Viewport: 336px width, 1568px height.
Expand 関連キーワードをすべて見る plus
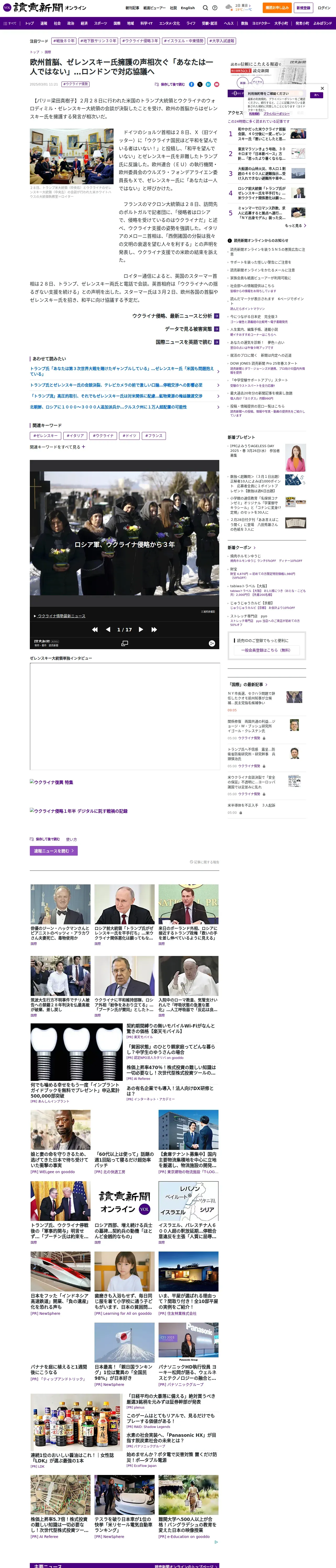pyautogui.click(x=83, y=447)
